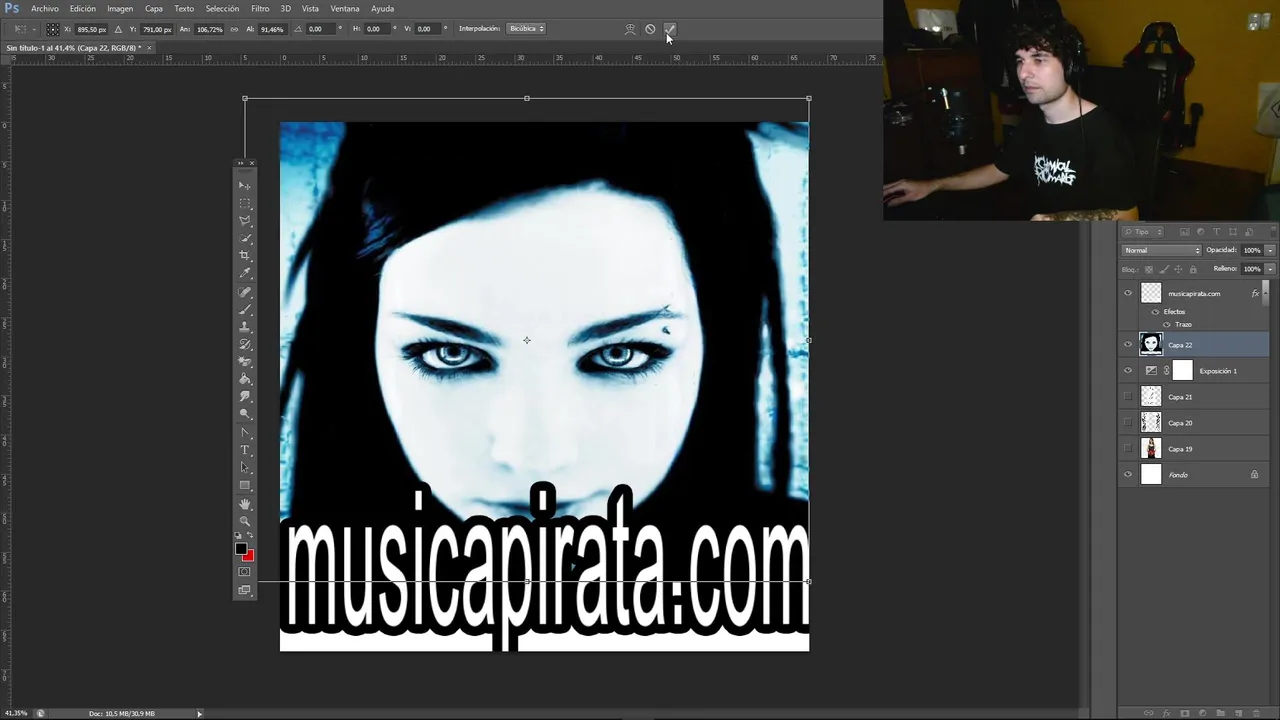Select the Quick Selection tool
1280x720 pixels.
[x=245, y=238]
